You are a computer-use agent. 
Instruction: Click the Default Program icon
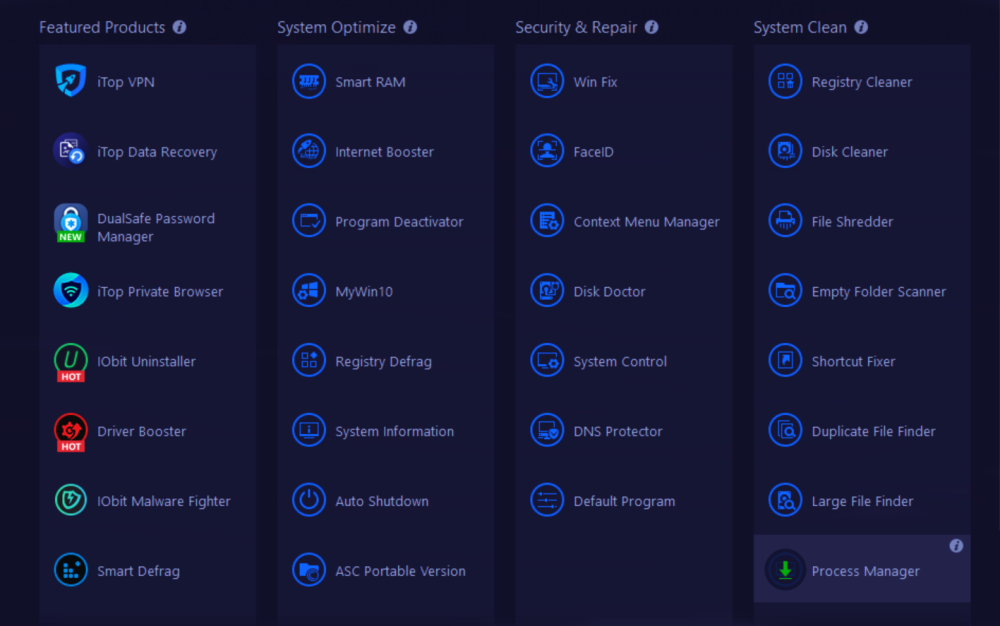point(547,500)
